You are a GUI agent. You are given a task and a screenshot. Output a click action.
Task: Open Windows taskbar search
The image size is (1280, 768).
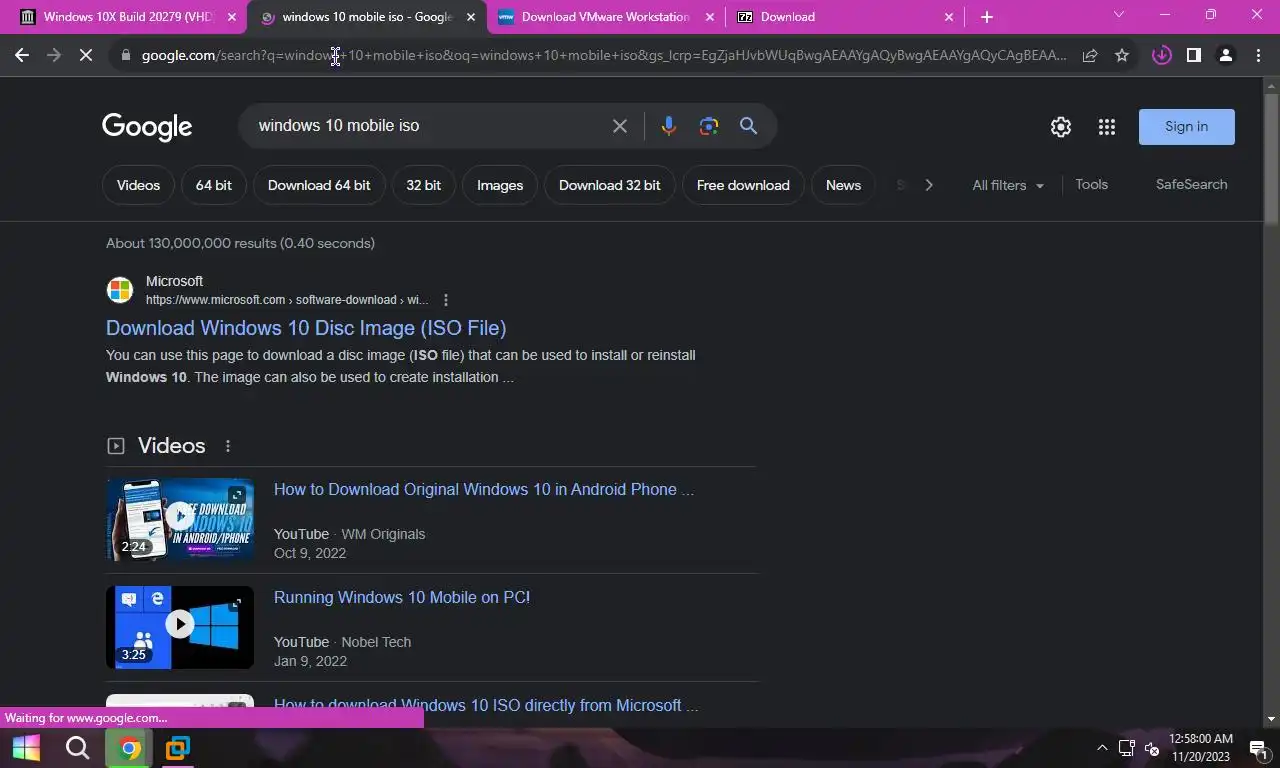[78, 748]
